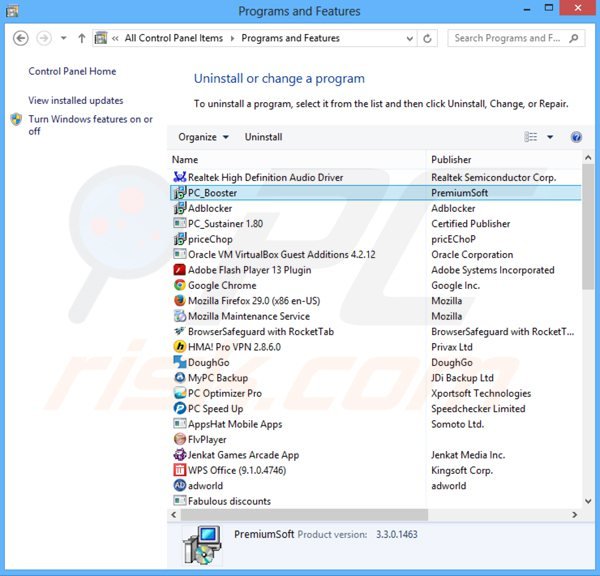Select the 'Realtek High Definition Audio Driver' name
The image size is (600, 576).
coord(266,177)
